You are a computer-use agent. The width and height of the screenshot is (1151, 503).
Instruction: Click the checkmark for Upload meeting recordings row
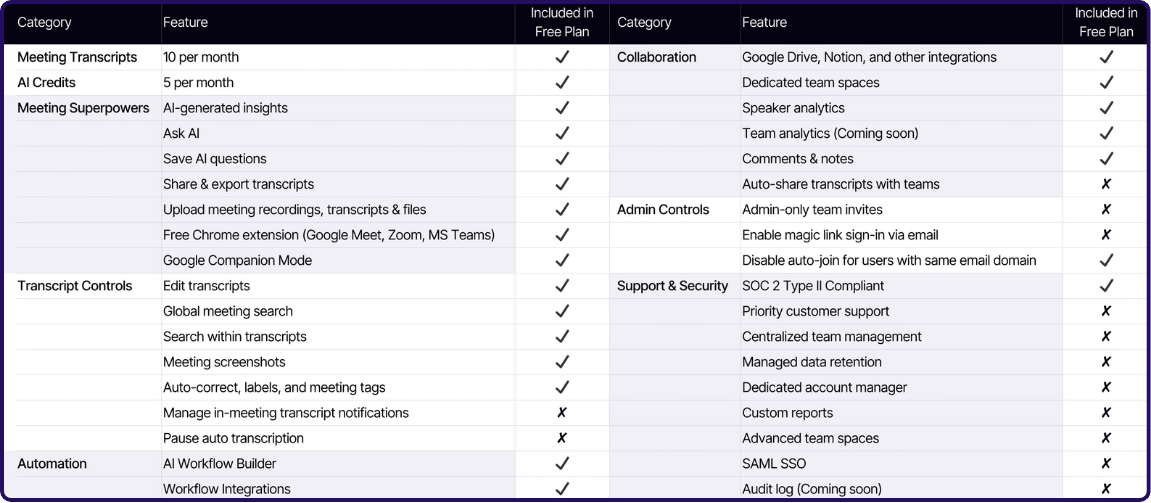(562, 210)
